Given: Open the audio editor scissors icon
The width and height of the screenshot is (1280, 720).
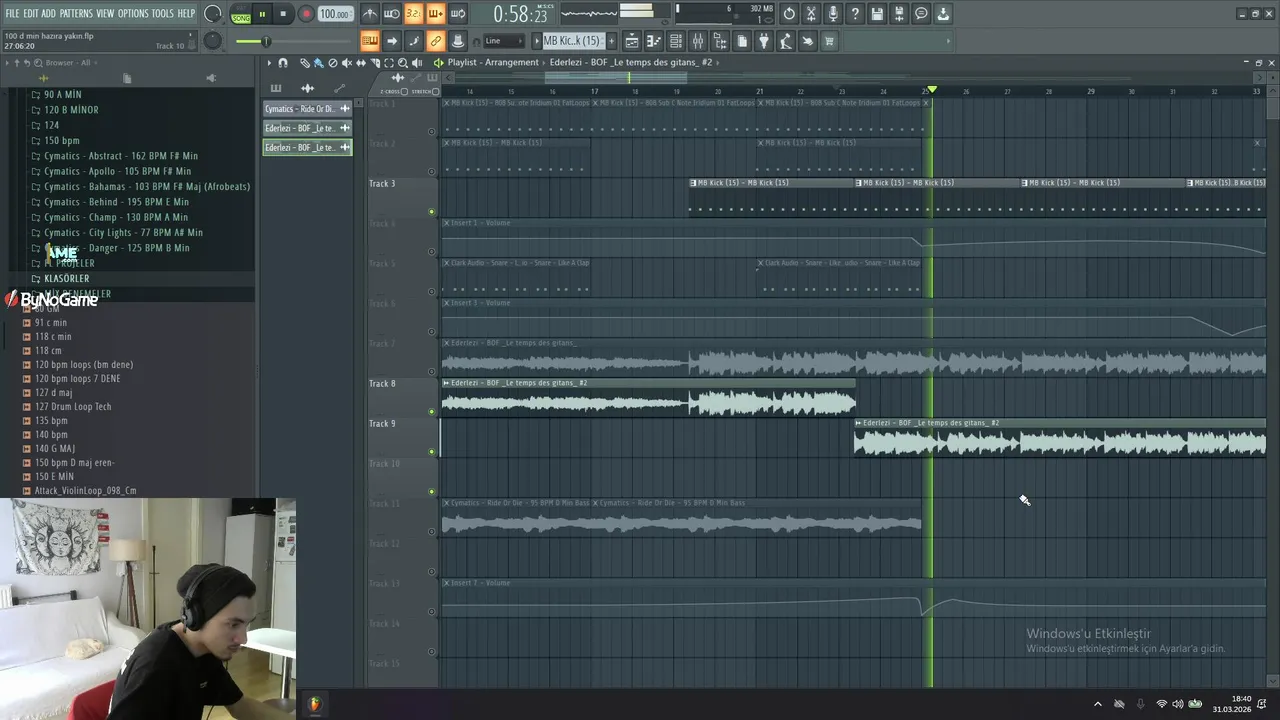Looking at the screenshot, I should coord(811,14).
